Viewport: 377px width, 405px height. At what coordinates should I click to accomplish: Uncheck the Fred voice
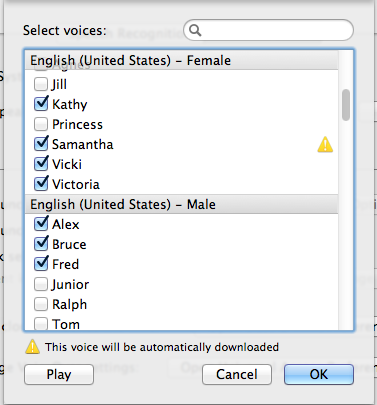point(41,264)
